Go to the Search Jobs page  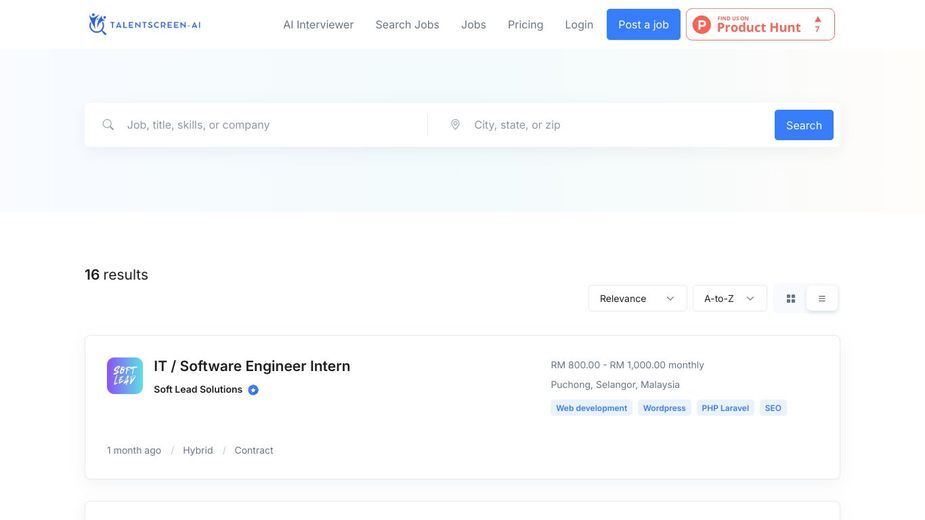407,25
